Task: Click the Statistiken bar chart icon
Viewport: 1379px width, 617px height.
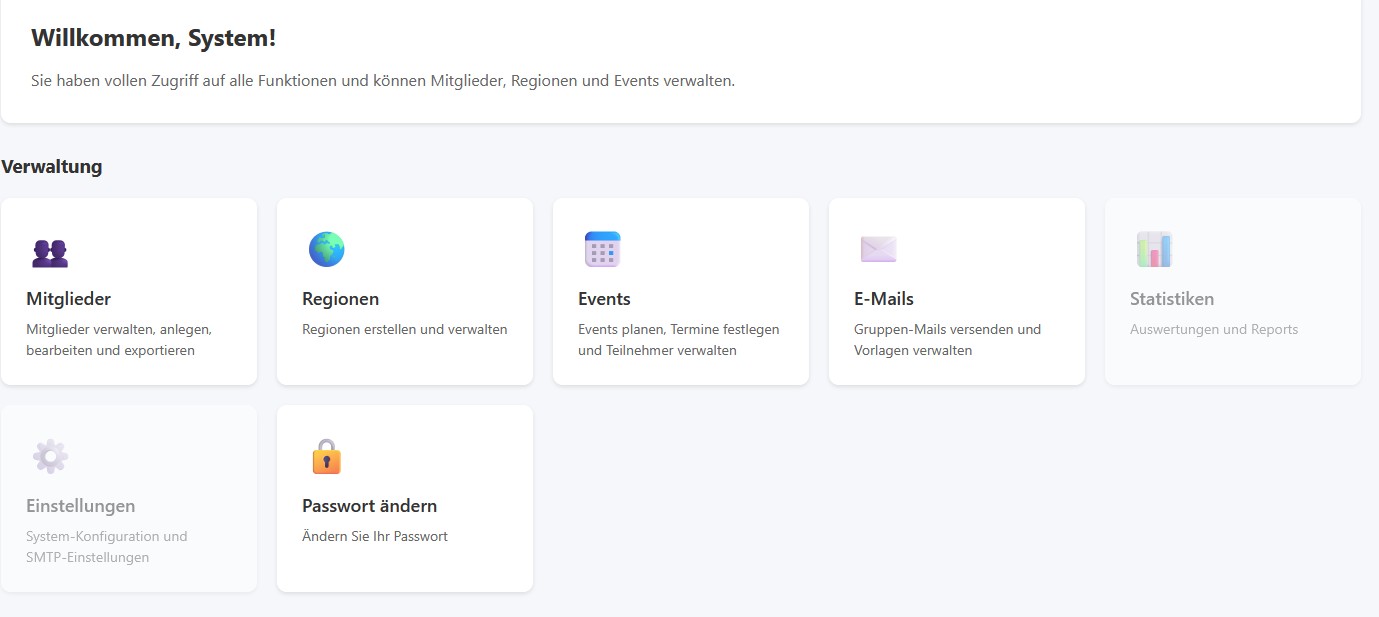Action: tap(1154, 249)
